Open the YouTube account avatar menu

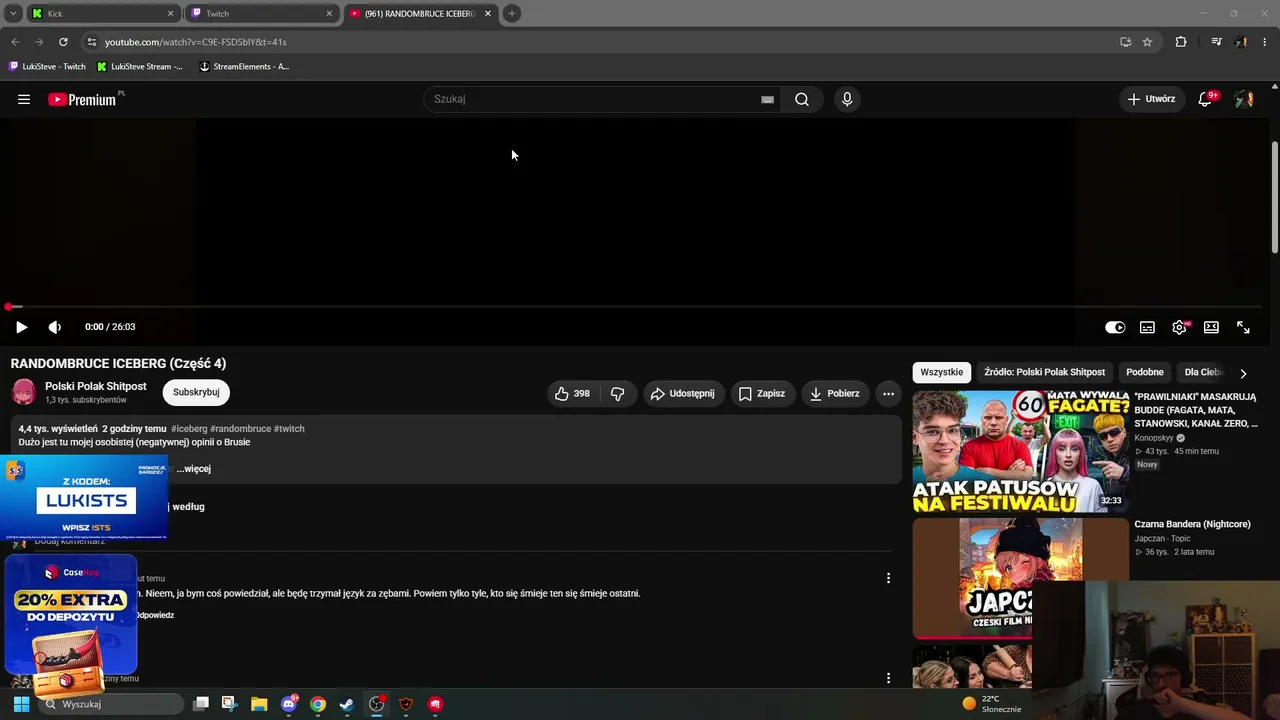point(1244,99)
